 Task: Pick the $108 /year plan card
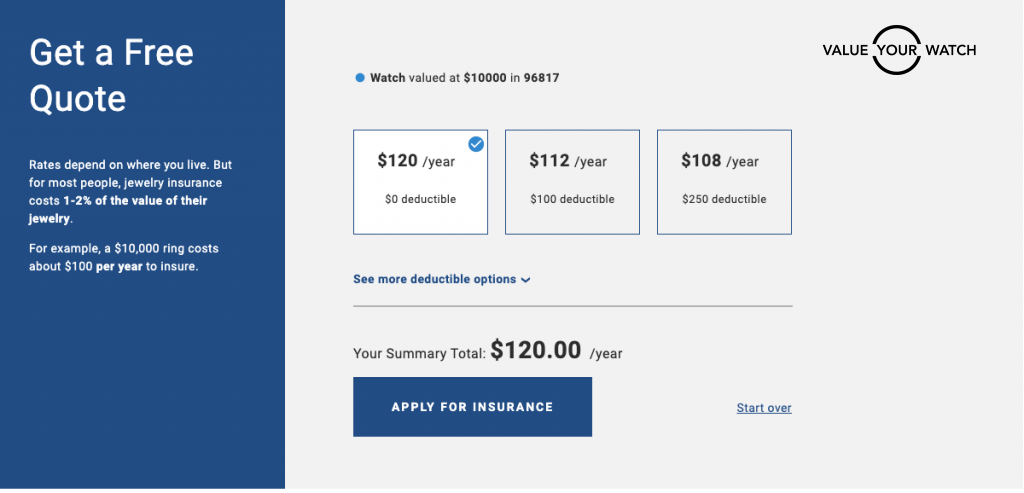click(x=724, y=182)
